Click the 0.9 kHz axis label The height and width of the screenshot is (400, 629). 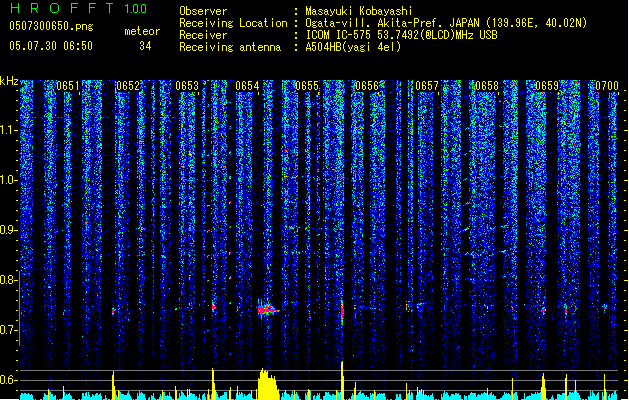point(9,230)
